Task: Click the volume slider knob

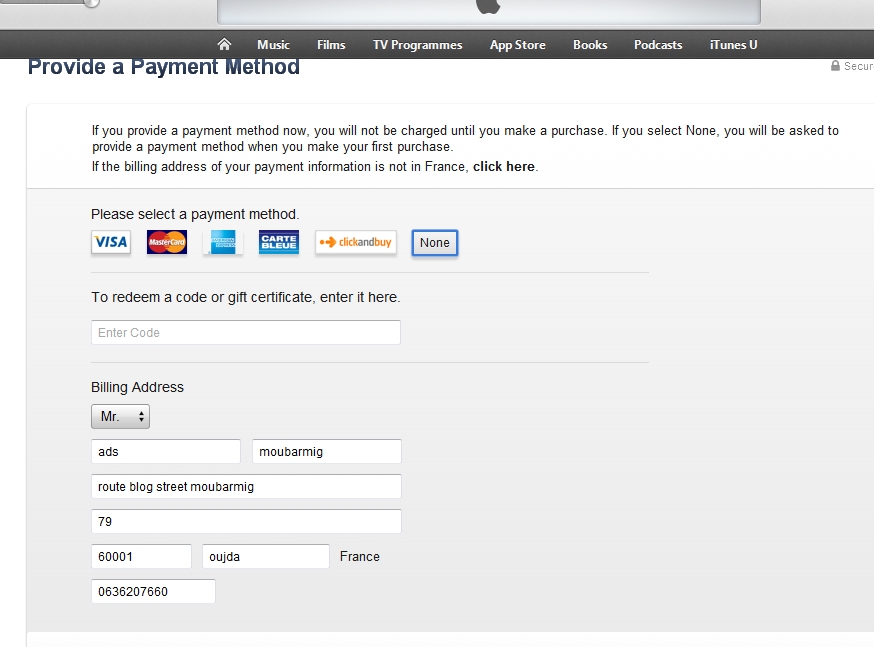Action: click(x=92, y=3)
